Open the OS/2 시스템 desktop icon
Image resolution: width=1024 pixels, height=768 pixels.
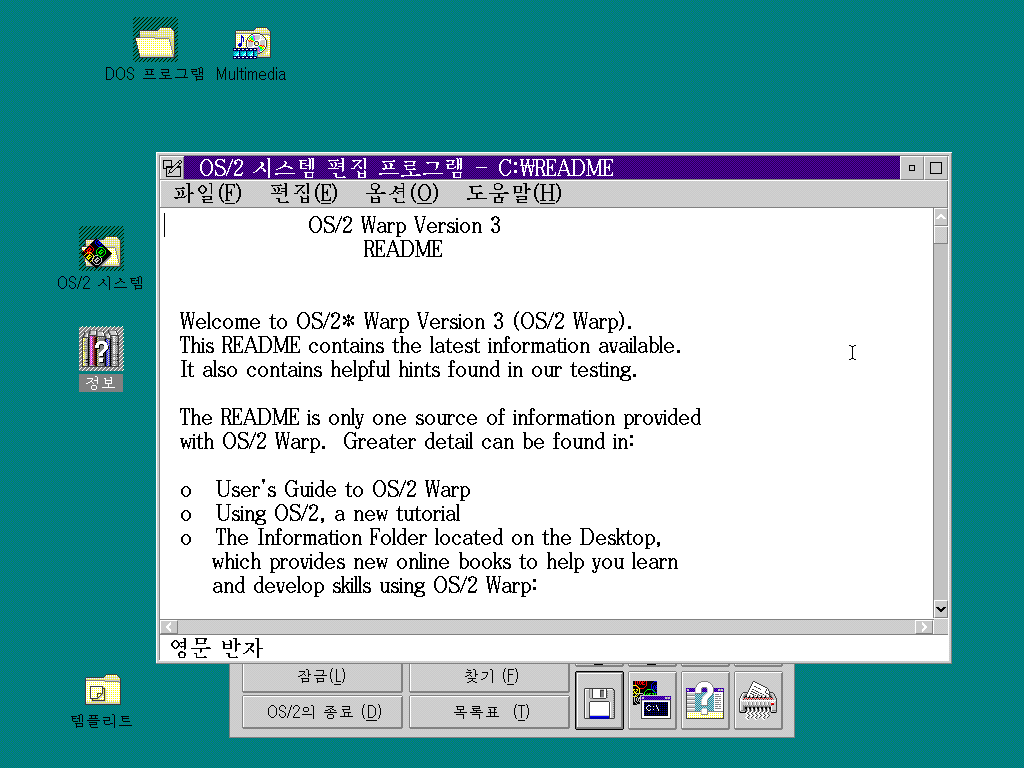point(101,248)
